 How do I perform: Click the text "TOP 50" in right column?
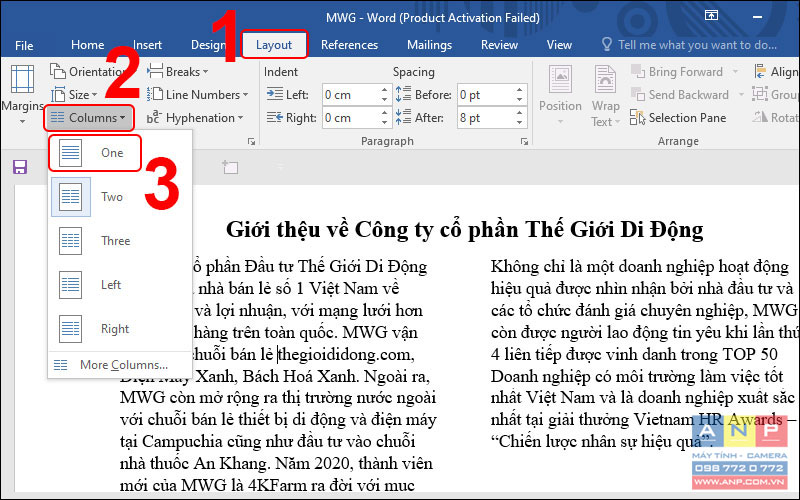(750, 354)
